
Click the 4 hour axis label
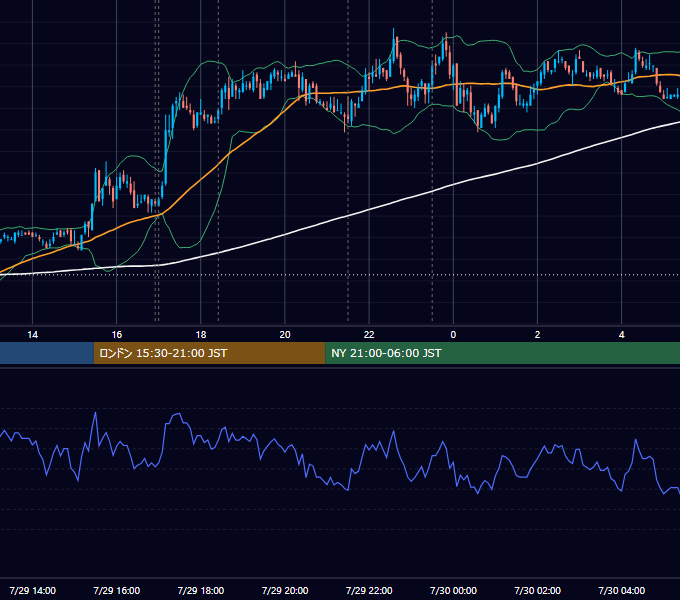tap(621, 335)
